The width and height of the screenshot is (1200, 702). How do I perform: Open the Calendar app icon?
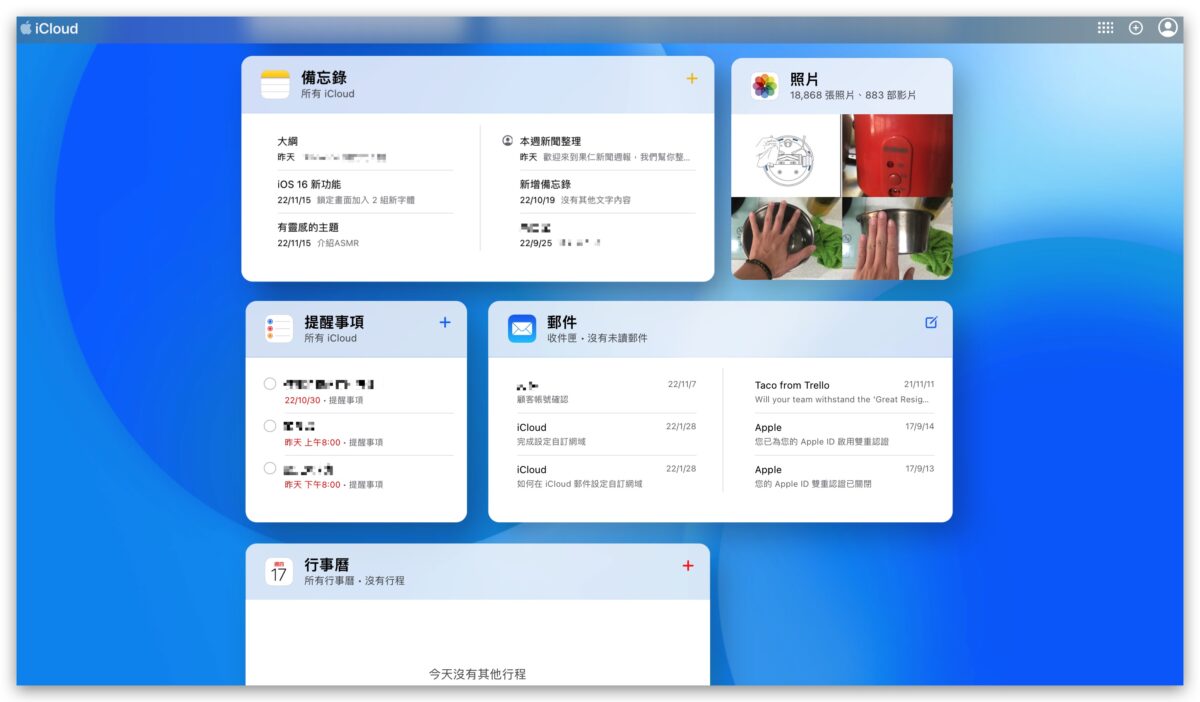[x=279, y=572]
